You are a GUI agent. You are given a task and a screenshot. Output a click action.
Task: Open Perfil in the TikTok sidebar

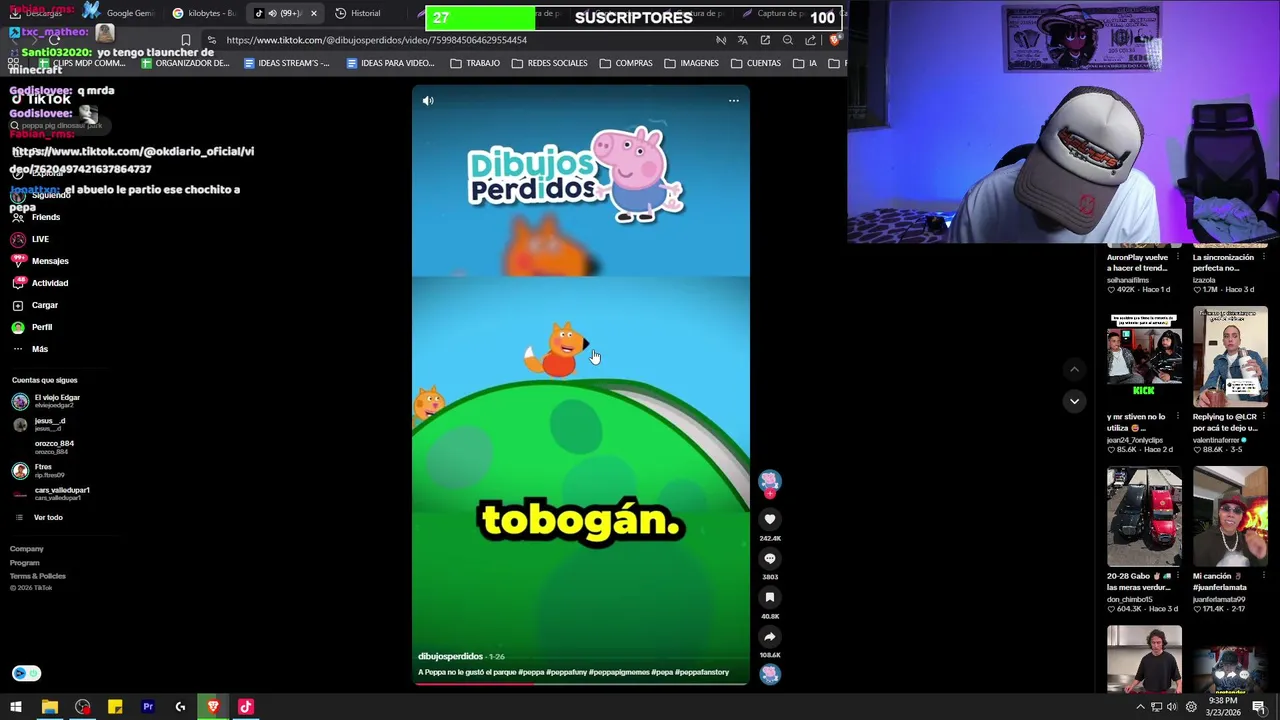32,327
